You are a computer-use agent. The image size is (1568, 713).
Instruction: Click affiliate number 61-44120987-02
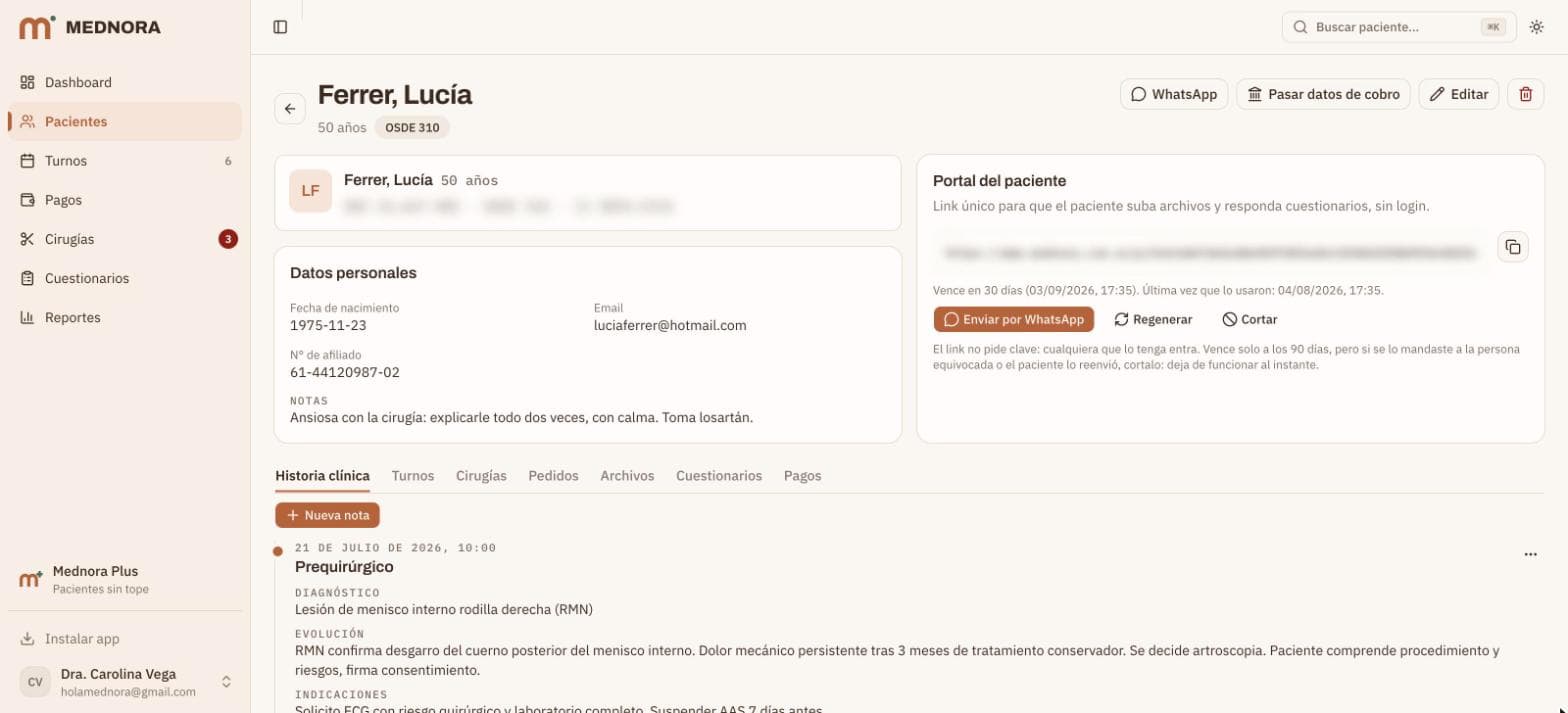(x=345, y=372)
